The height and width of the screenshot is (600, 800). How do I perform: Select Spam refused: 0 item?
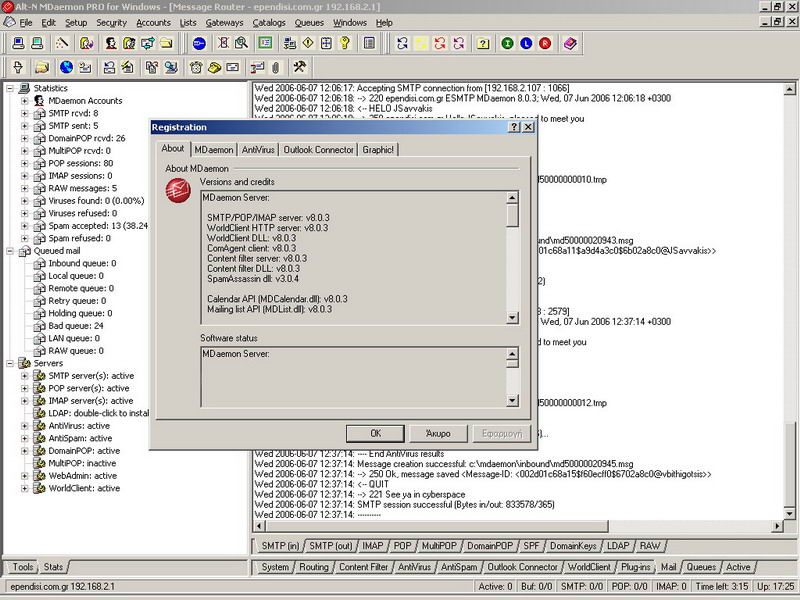pos(80,238)
